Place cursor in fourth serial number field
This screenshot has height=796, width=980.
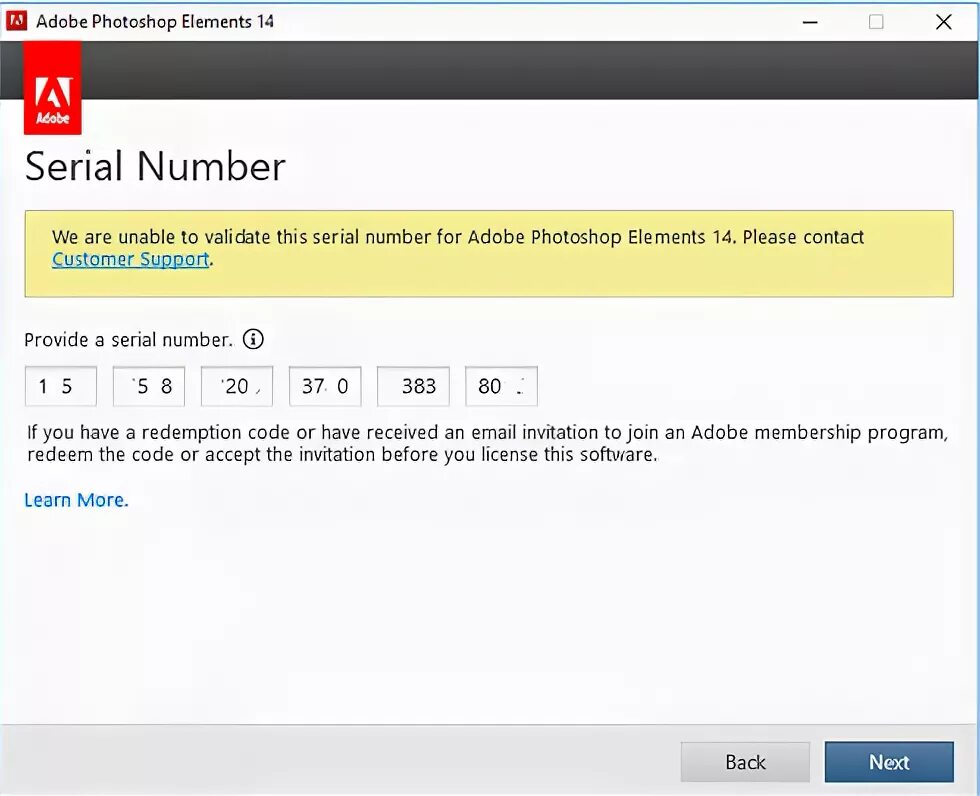[325, 386]
